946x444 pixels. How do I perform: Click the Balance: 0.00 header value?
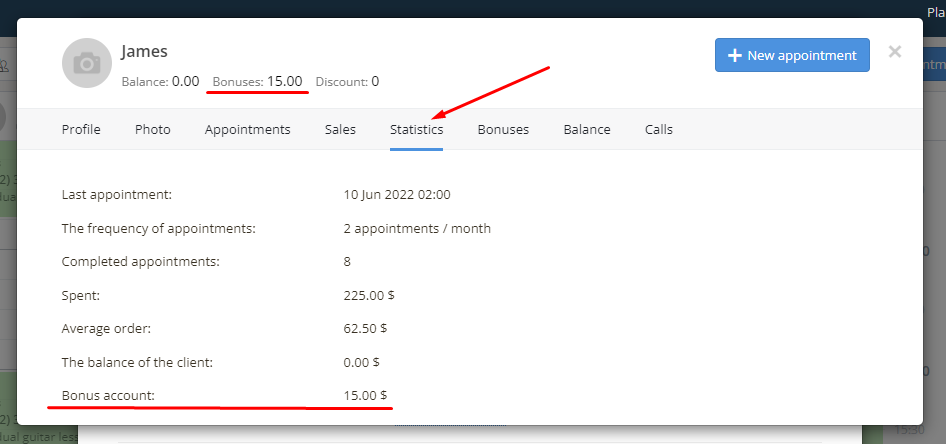click(x=160, y=81)
